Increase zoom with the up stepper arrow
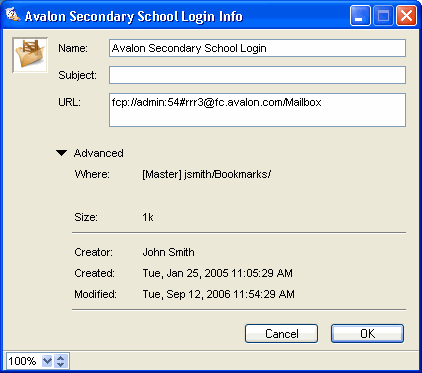This screenshot has height=373, width=422. (x=61, y=358)
